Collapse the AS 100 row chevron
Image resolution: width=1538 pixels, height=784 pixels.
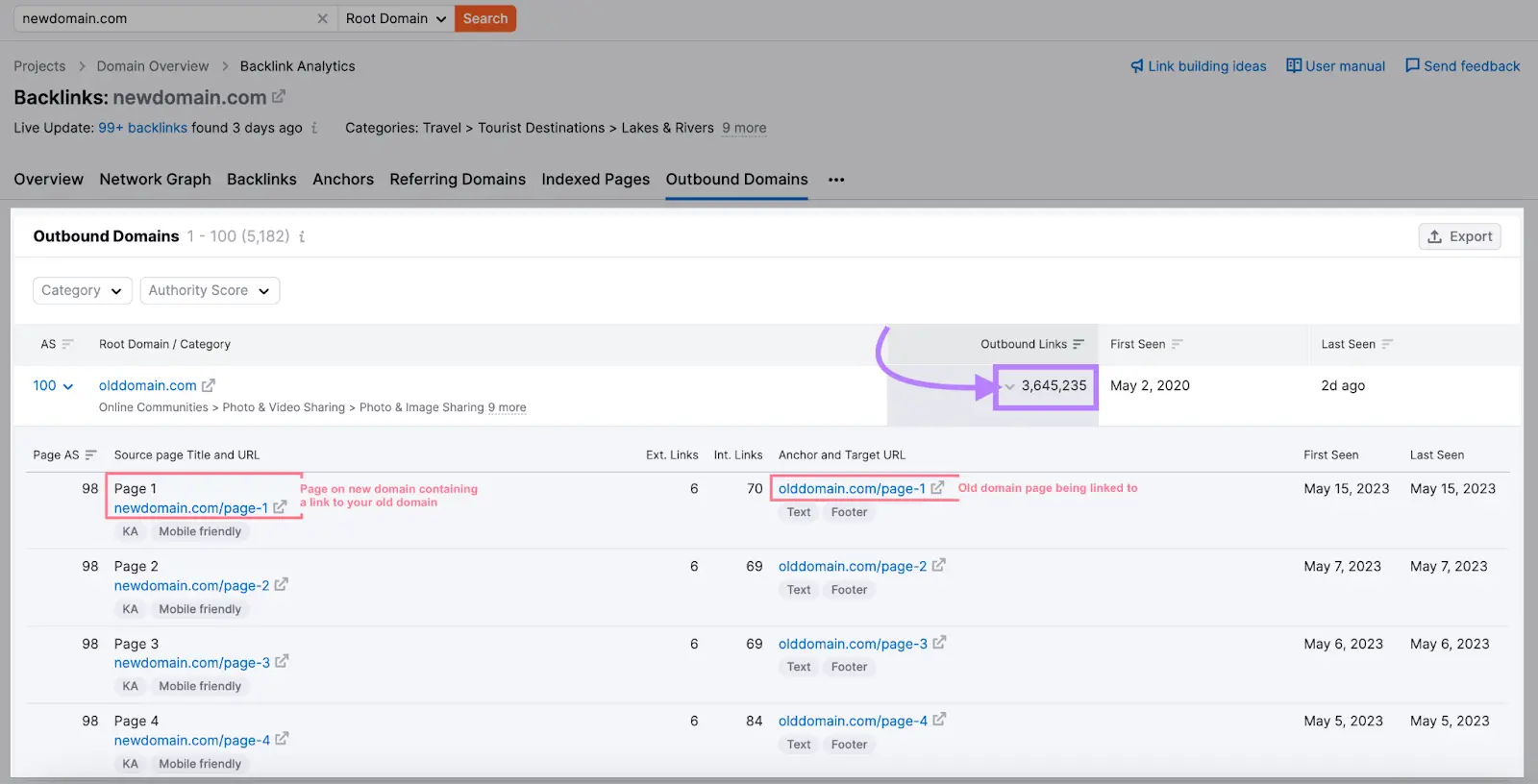coord(68,386)
